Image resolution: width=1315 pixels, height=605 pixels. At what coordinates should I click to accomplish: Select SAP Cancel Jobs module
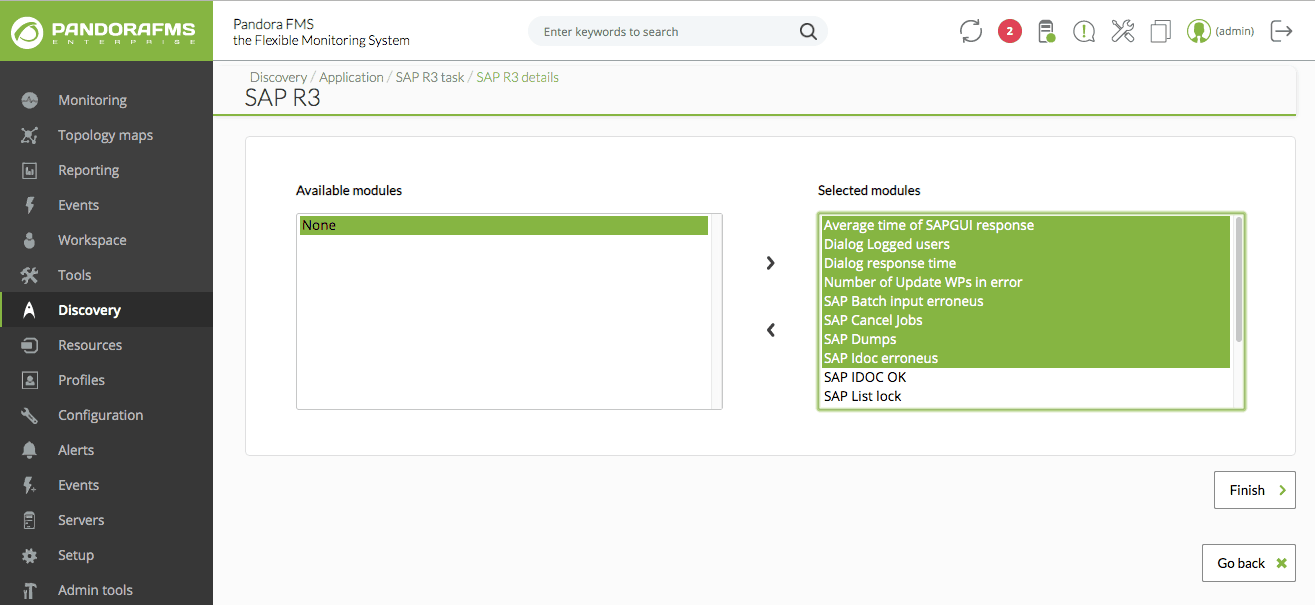click(1026, 320)
